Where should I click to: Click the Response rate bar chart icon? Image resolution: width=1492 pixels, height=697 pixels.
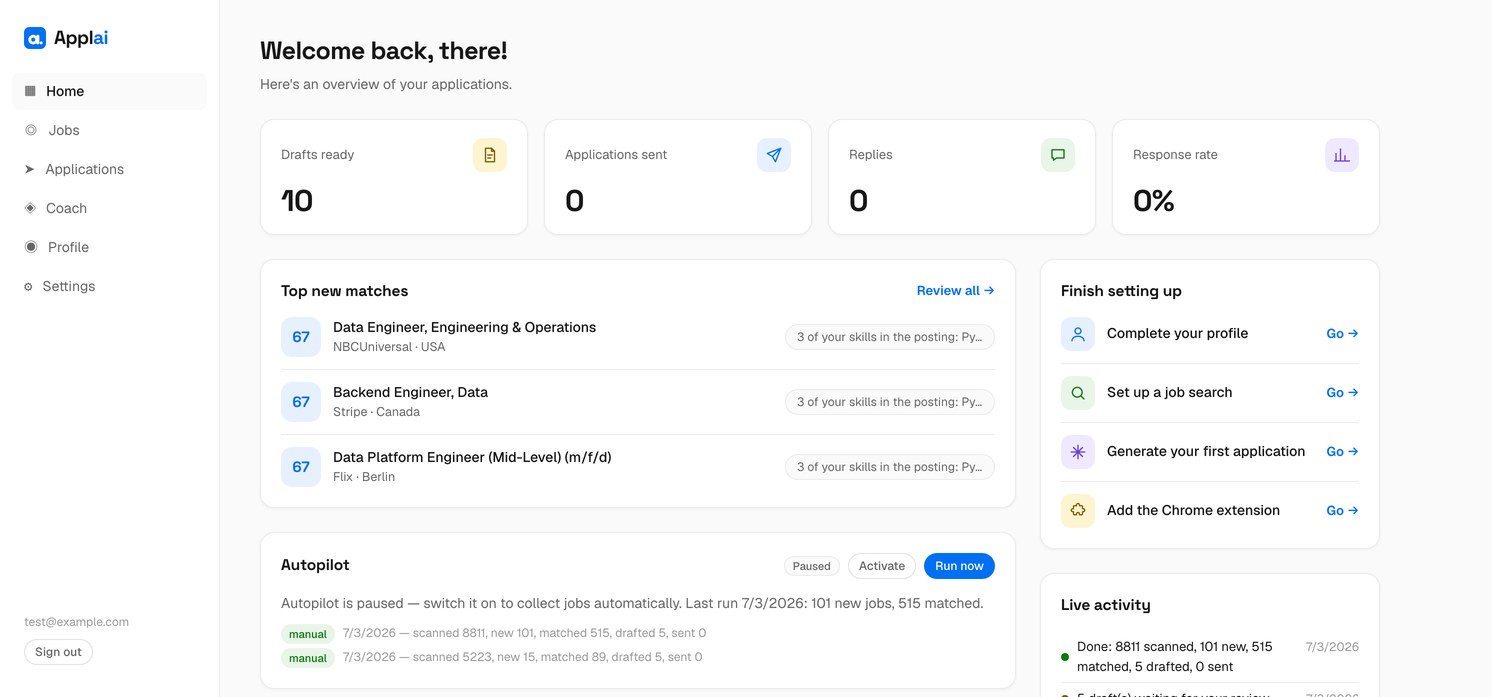(1342, 155)
